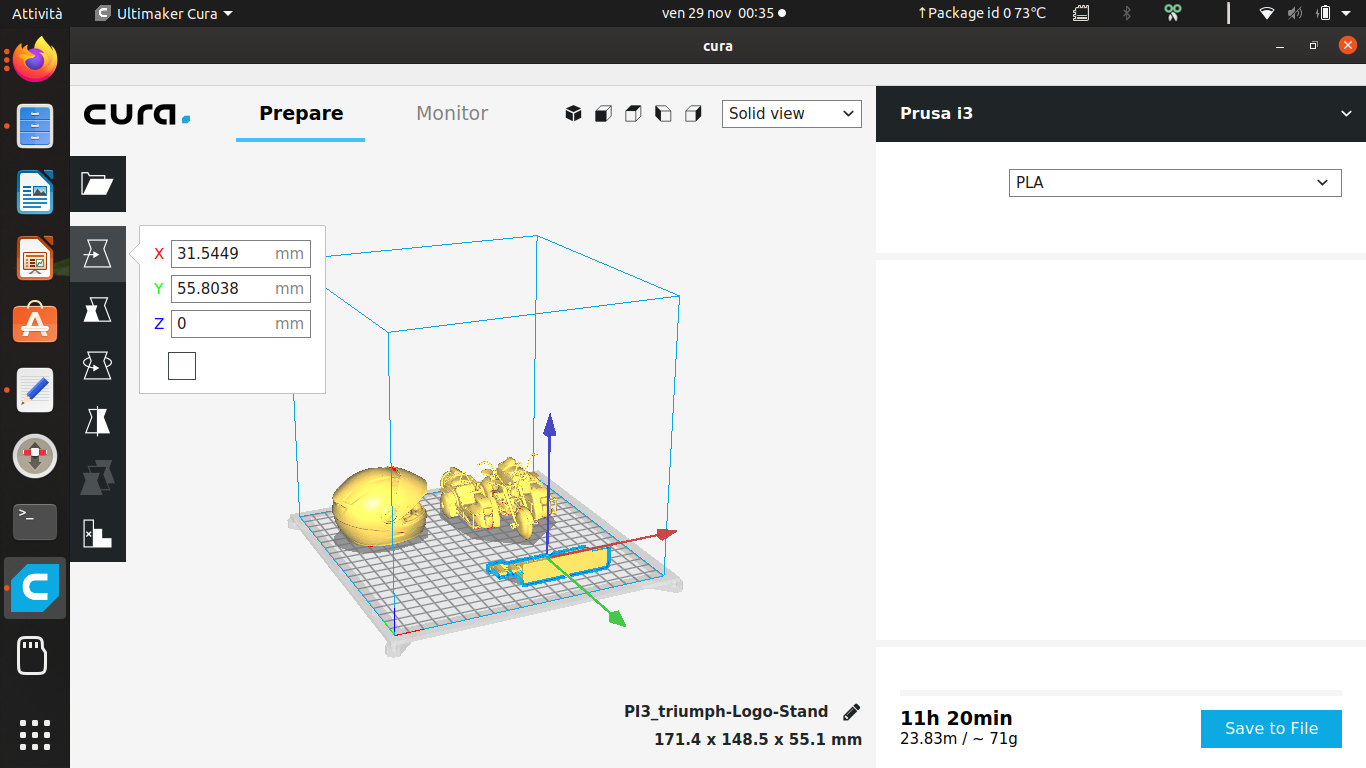Launch Firefox from the dock
Screen dimensions: 1366x768
(35, 60)
